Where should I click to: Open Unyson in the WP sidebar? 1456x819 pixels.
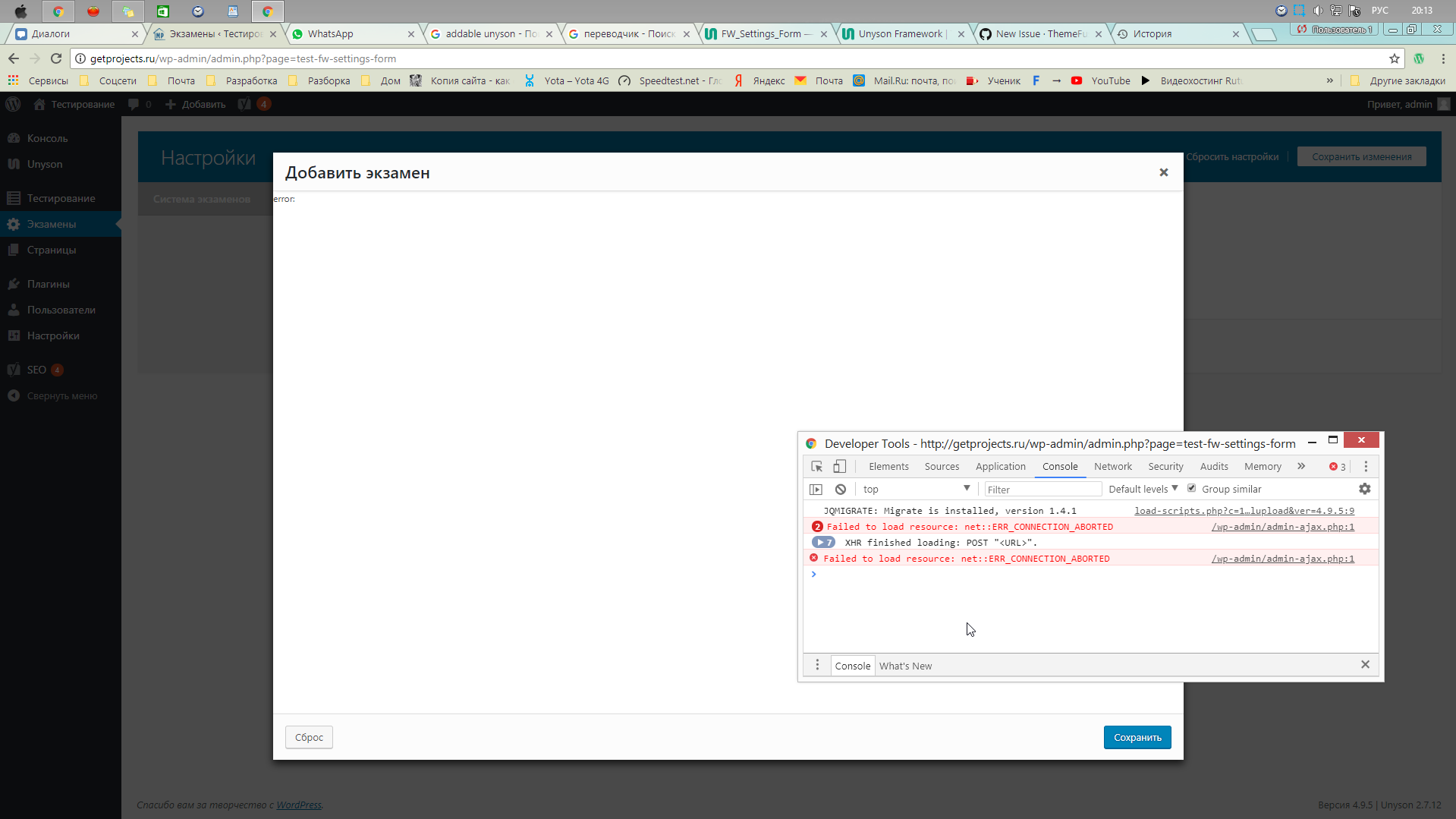(x=61, y=164)
